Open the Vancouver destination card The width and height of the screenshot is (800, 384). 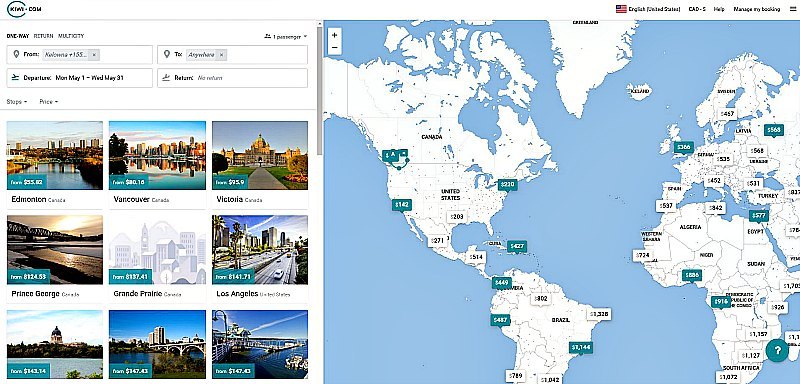click(158, 164)
